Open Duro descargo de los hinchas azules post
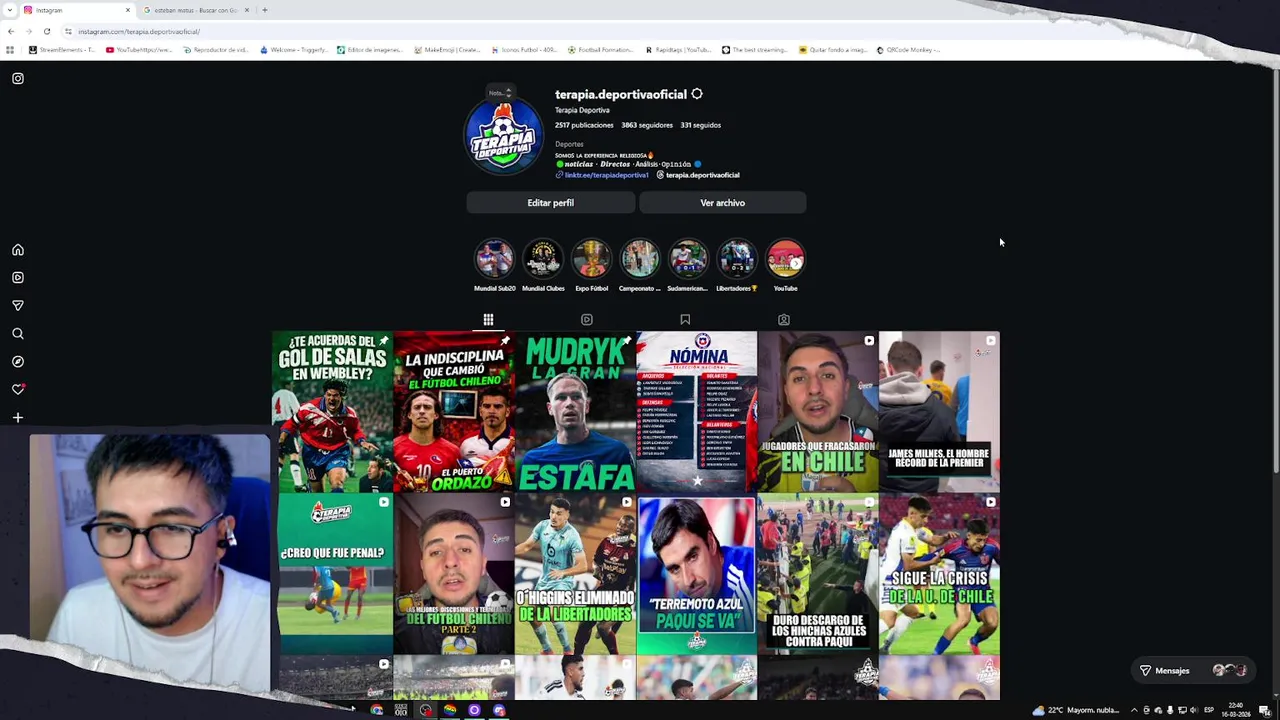The width and height of the screenshot is (1280, 720). [818, 574]
